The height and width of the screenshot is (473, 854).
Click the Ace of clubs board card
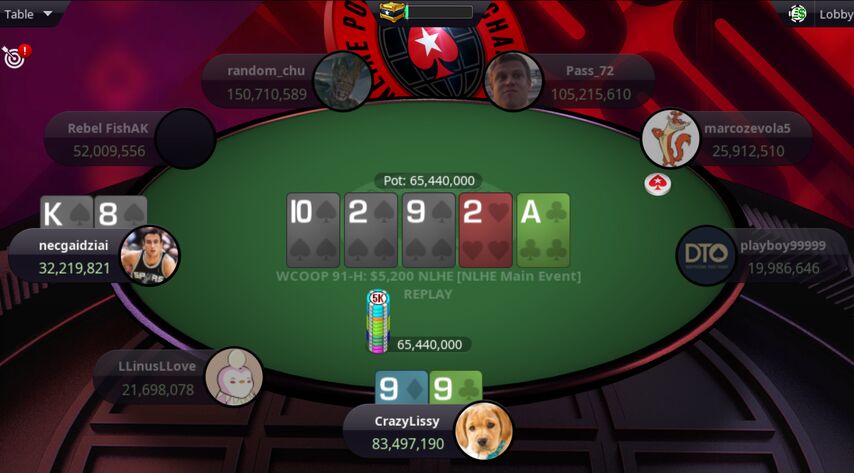point(543,230)
